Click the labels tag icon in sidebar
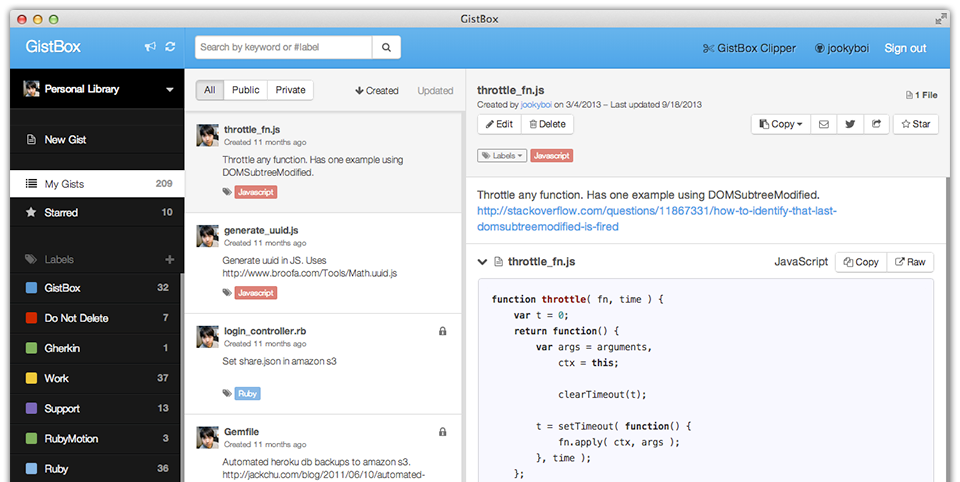 (31, 260)
